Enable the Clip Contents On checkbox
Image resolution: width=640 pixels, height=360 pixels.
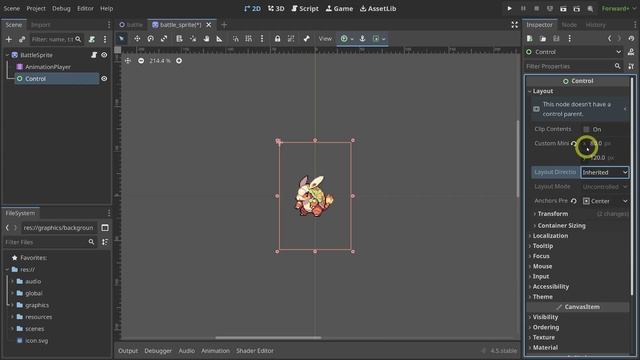click(x=586, y=129)
